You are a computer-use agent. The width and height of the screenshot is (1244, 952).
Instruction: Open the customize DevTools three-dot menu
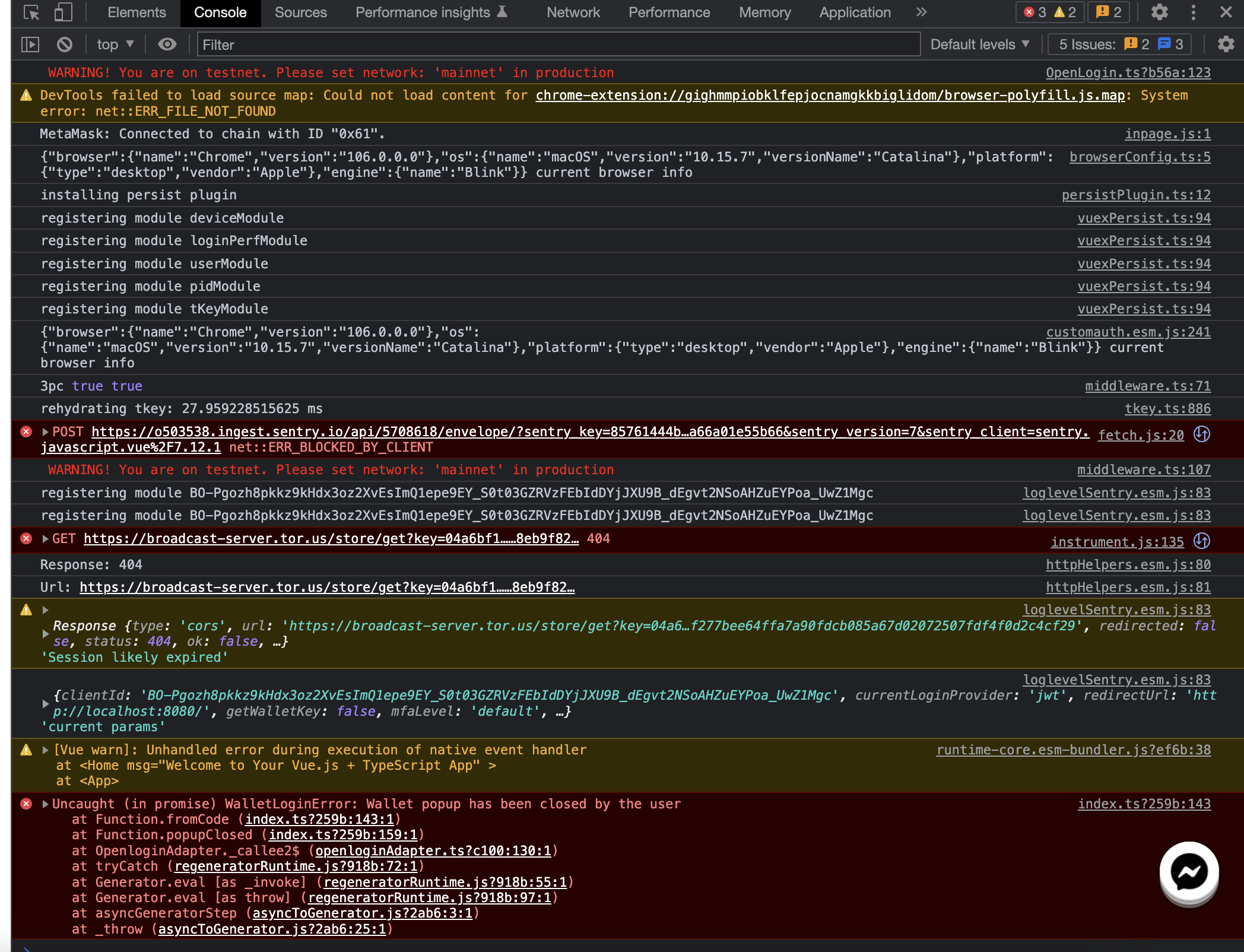click(1193, 12)
